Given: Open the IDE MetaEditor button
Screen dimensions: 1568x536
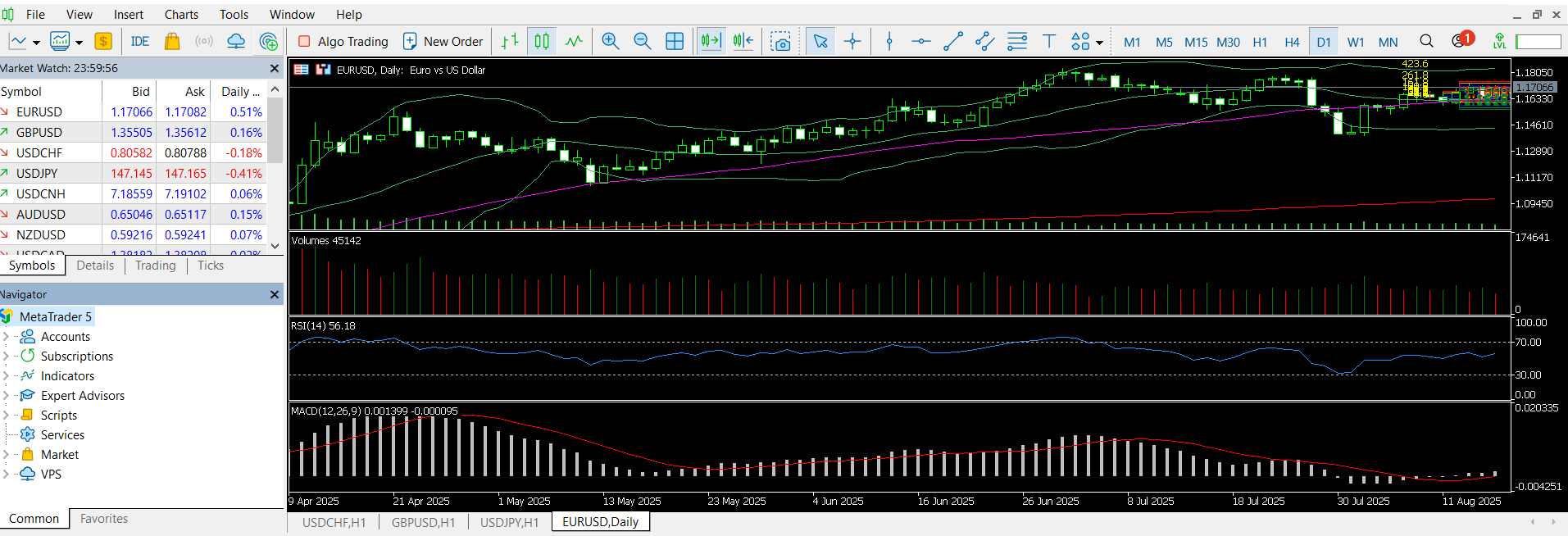Looking at the screenshot, I should click(139, 41).
